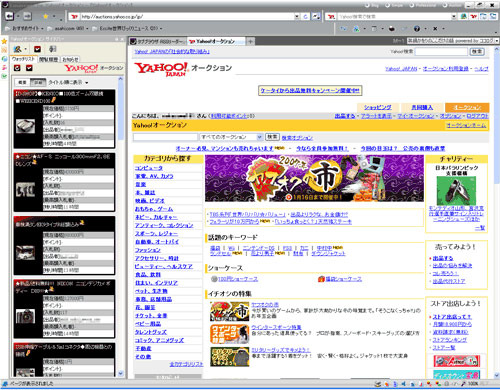
Task: Reload the page using the address bar refresh icon
Action: tap(305, 16)
